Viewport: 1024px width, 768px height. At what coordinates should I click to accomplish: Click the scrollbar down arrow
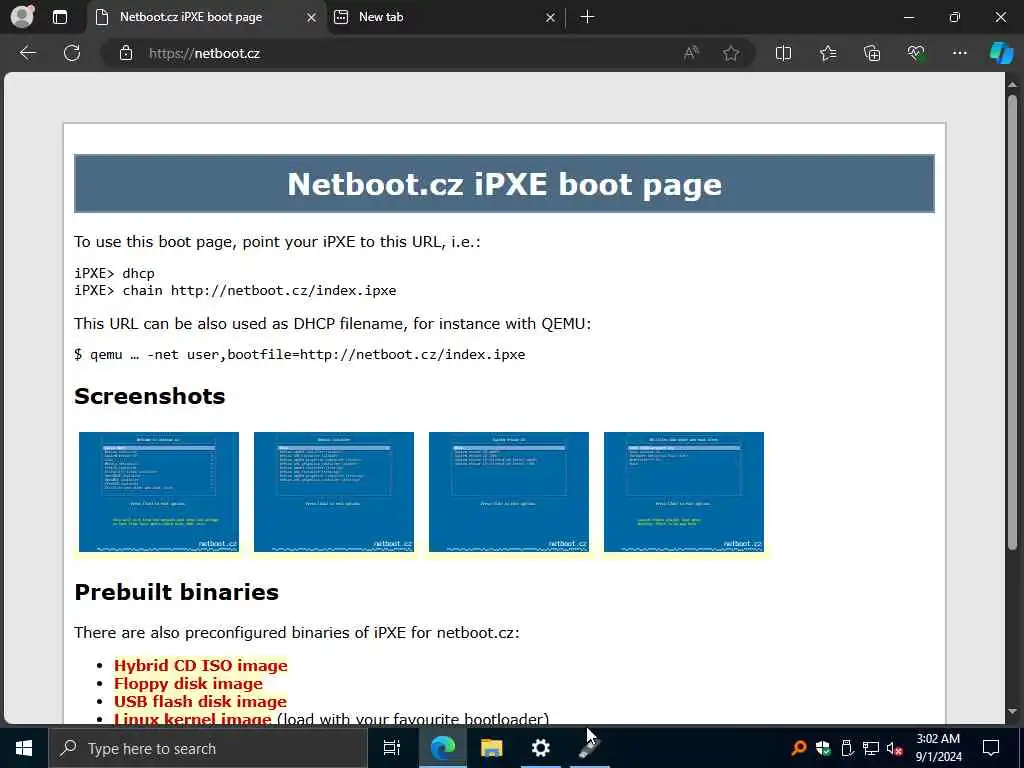coord(1012,712)
